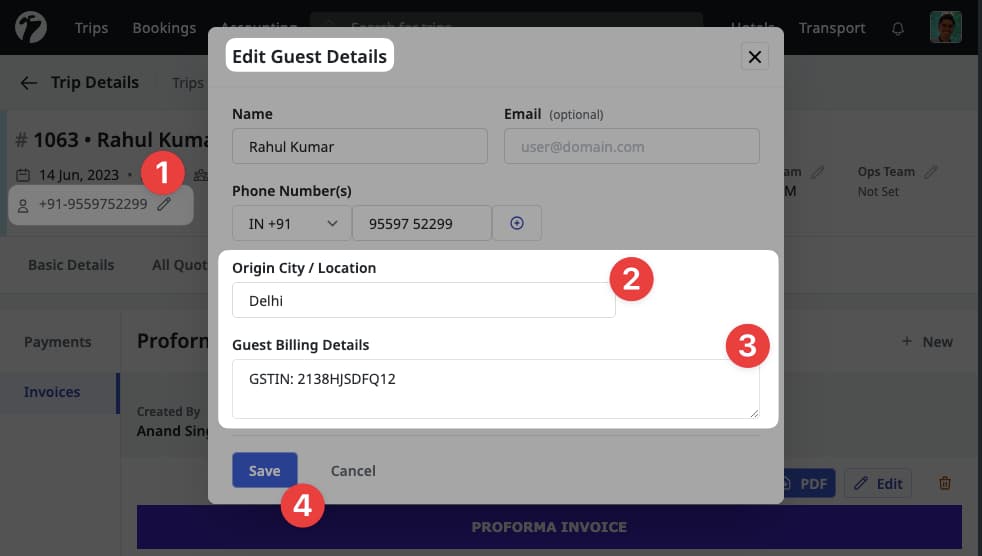Switch to the Basic Details tab
Viewport: 982px width, 556px height.
coord(71,265)
